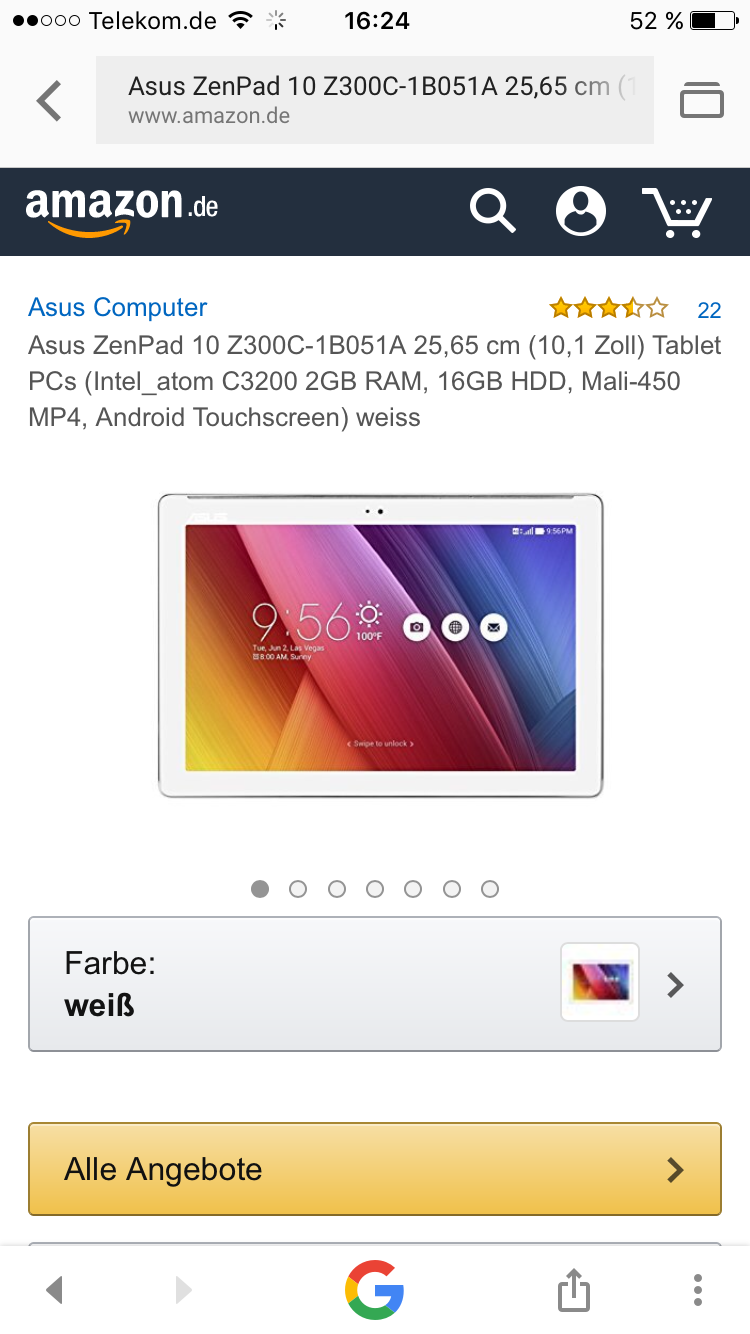Tap the address bar showing www.amazon.de
The height and width of the screenshot is (1334, 750).
click(375, 100)
